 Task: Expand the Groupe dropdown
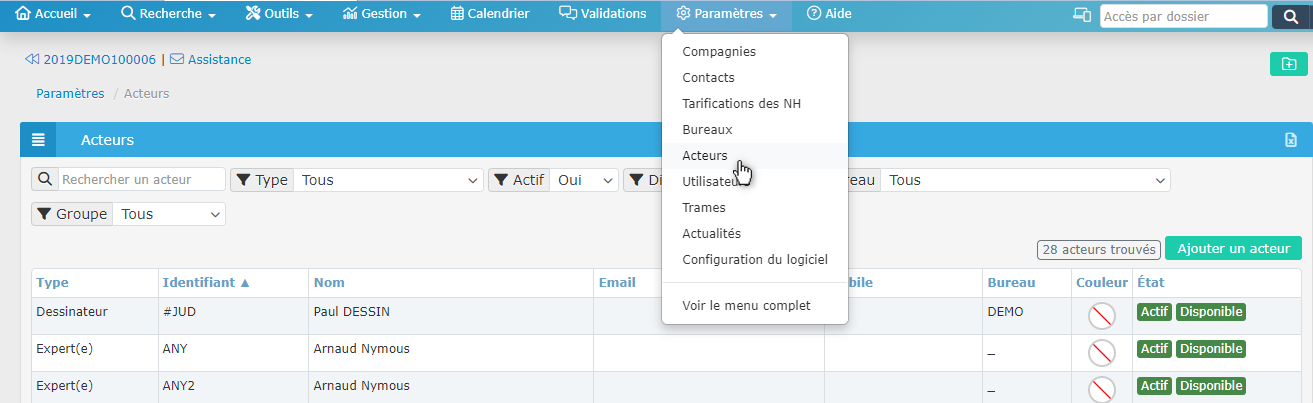169,214
